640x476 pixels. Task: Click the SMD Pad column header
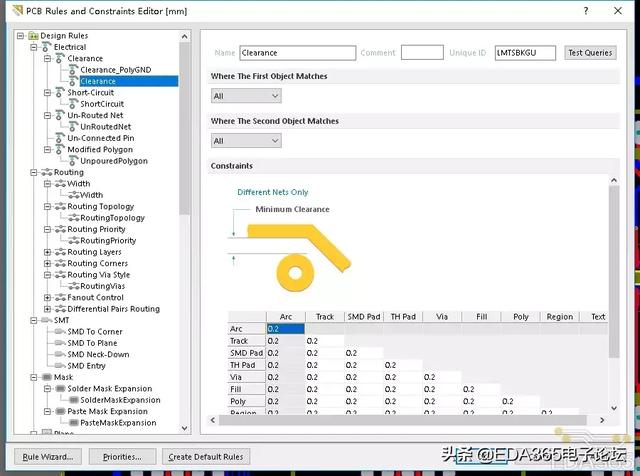364,317
